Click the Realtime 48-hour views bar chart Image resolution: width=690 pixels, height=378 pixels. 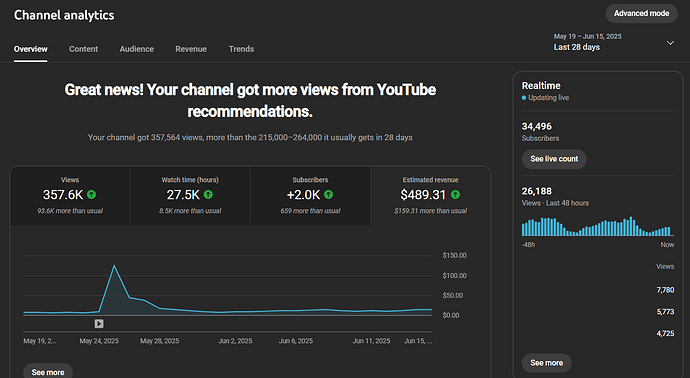(x=598, y=226)
